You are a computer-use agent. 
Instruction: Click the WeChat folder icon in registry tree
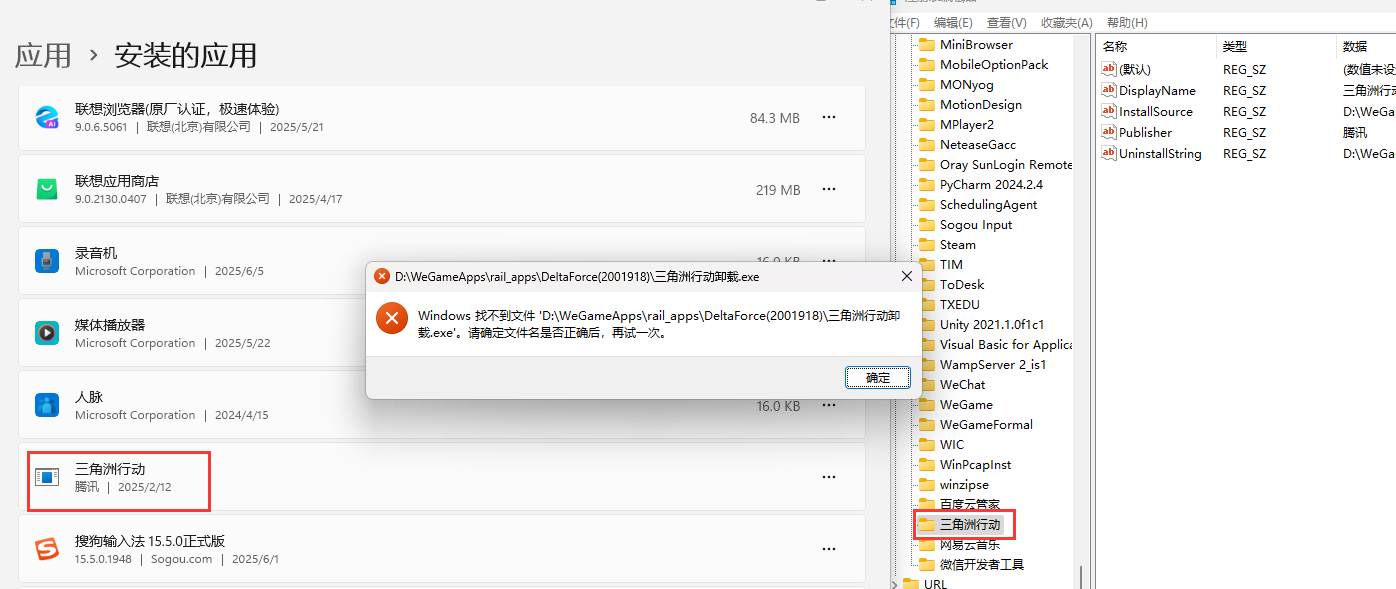pyautogui.click(x=927, y=384)
